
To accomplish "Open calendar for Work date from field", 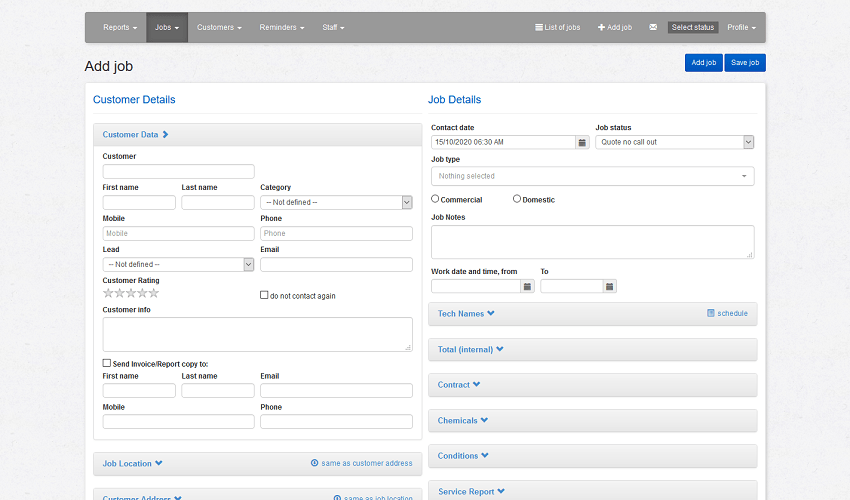I will click(527, 286).
